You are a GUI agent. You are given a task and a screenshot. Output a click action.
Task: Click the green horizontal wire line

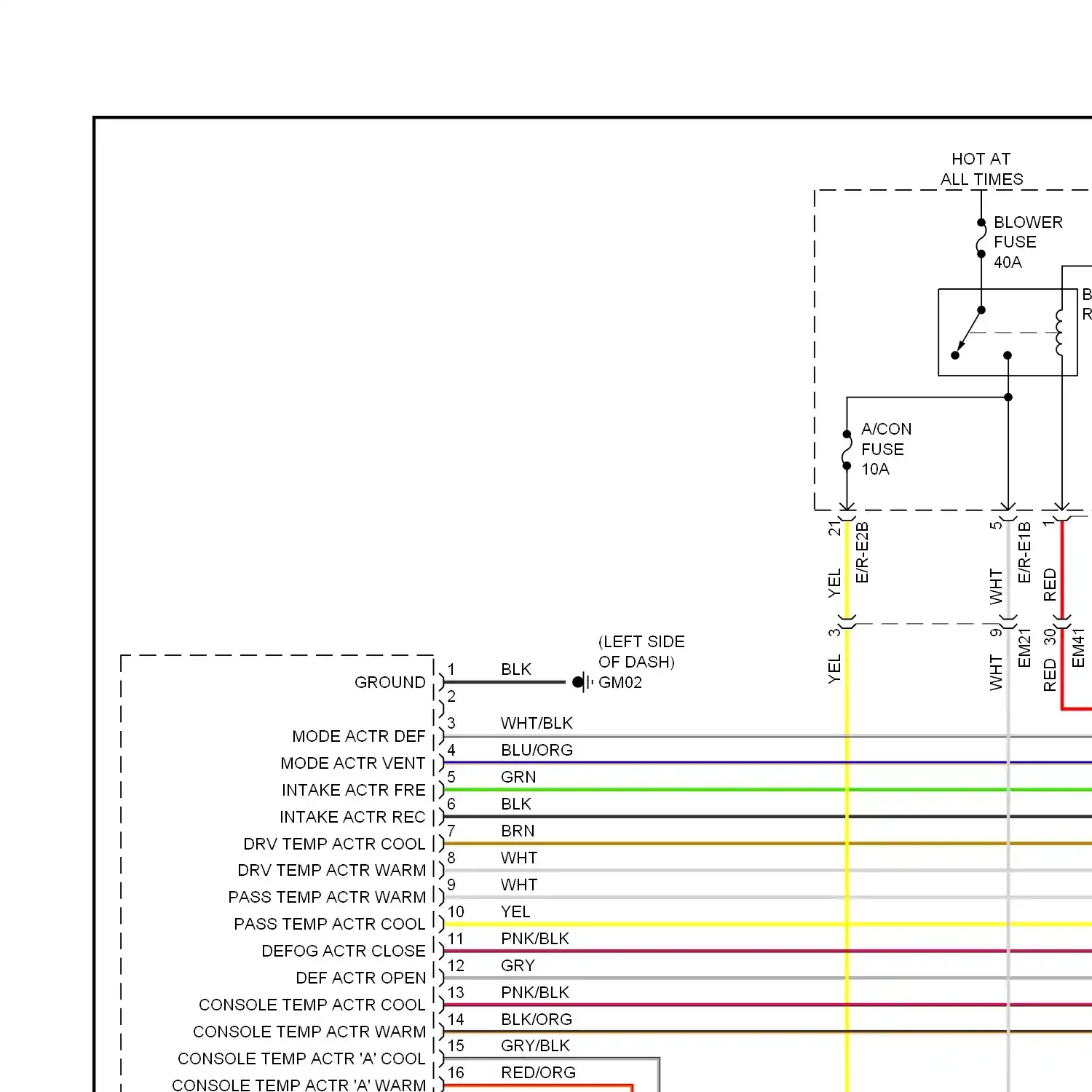click(x=767, y=790)
